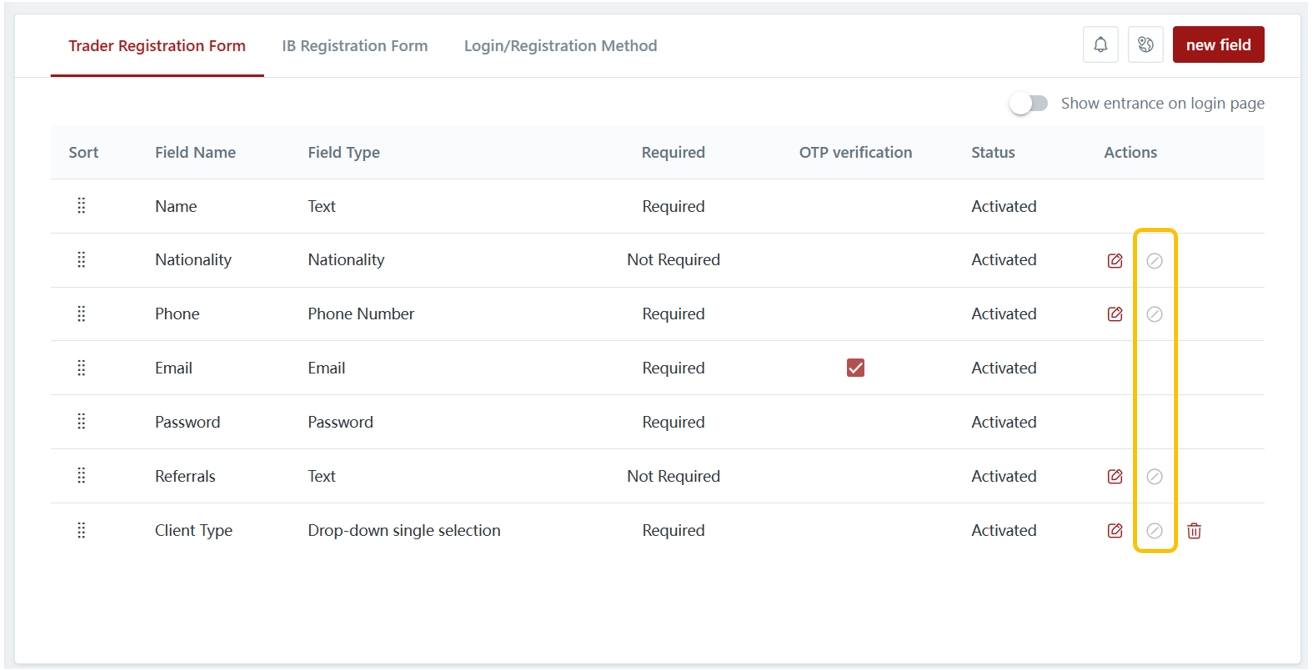Edit the Referrals field

(1115, 477)
